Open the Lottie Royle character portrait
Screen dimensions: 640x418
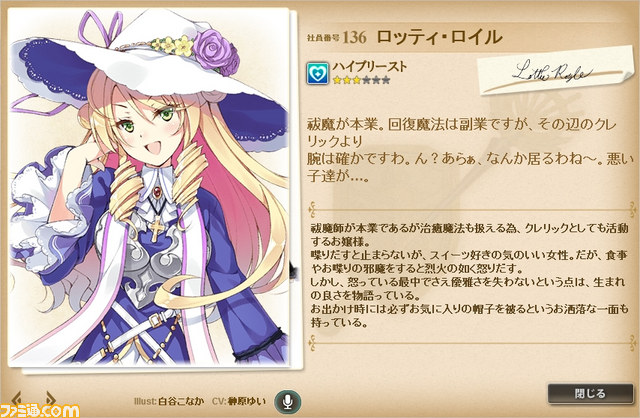[x=149, y=187]
